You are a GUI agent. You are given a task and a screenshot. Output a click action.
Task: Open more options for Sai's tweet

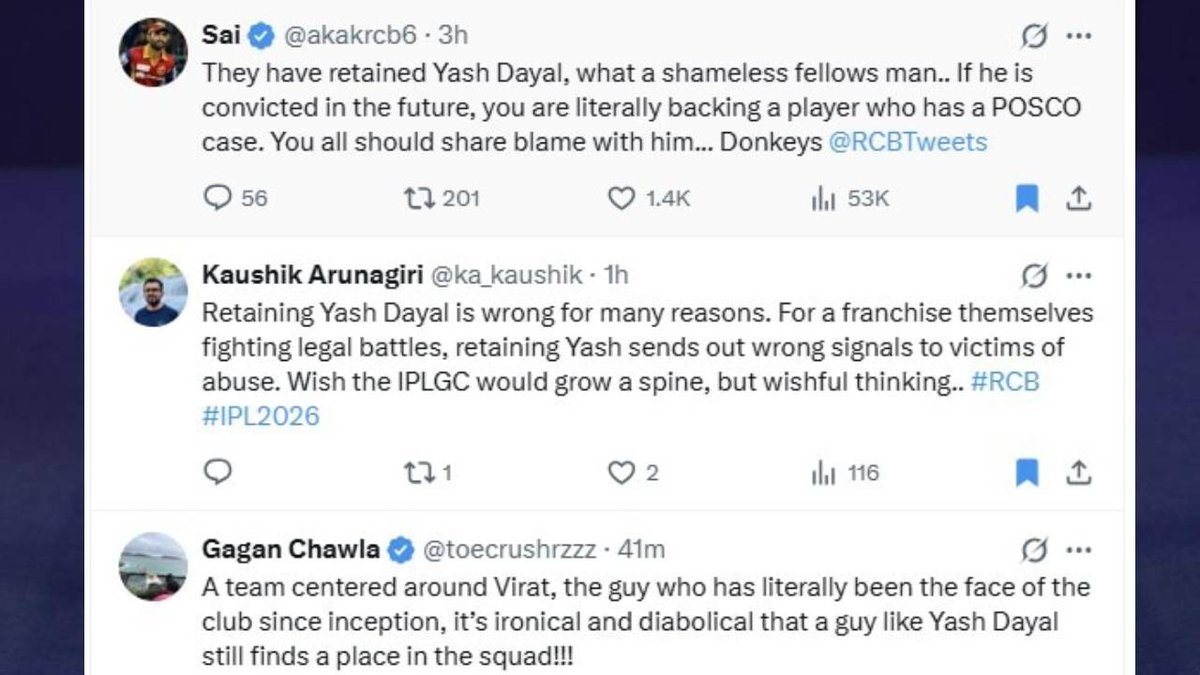pos(1078,36)
